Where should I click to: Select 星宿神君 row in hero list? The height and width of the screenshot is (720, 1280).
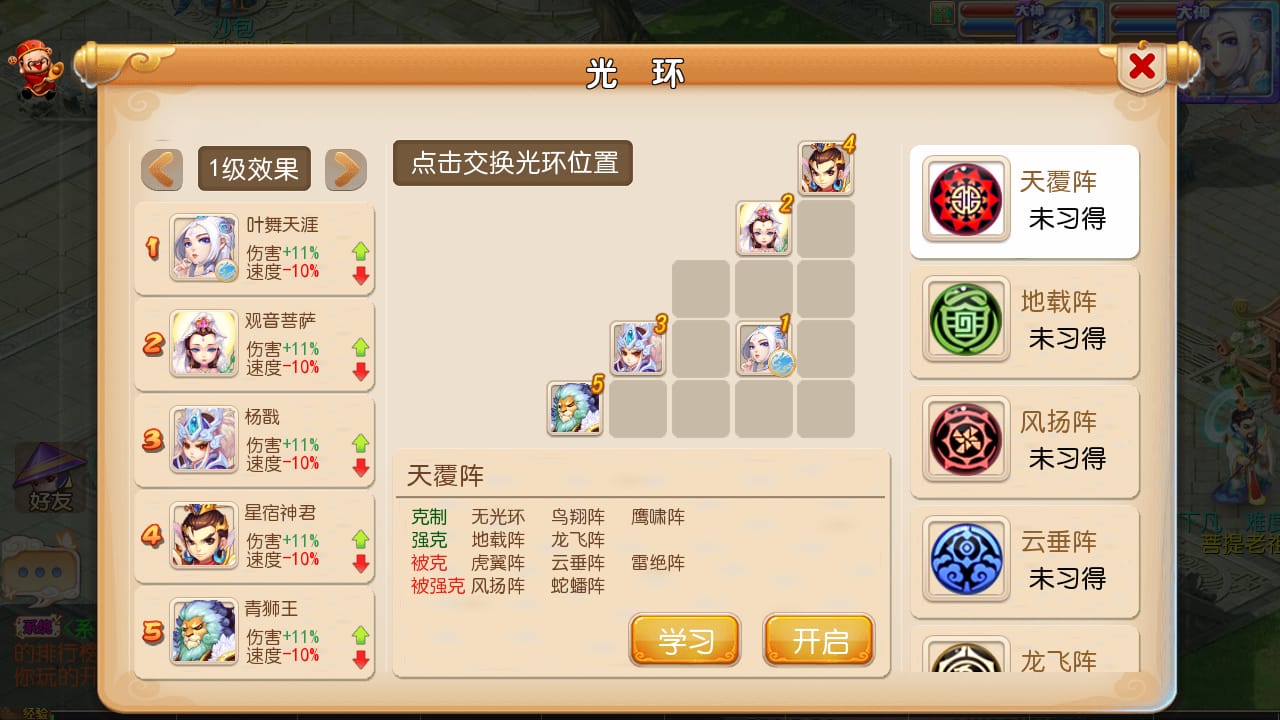(x=254, y=537)
